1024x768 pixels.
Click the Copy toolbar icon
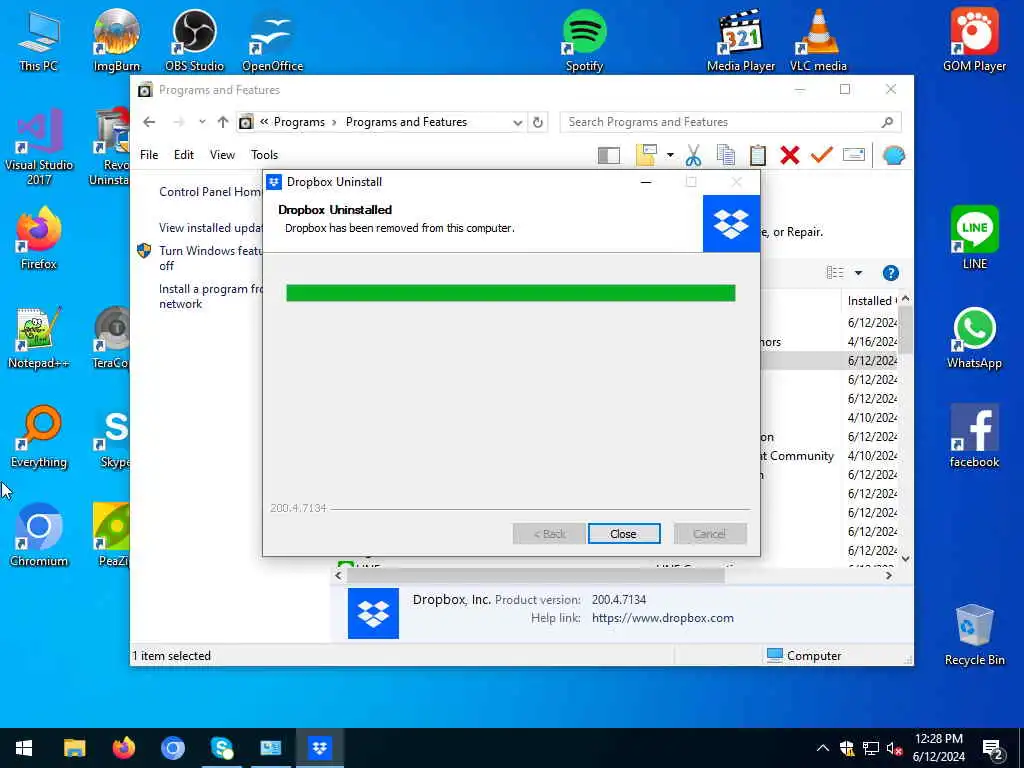click(726, 155)
